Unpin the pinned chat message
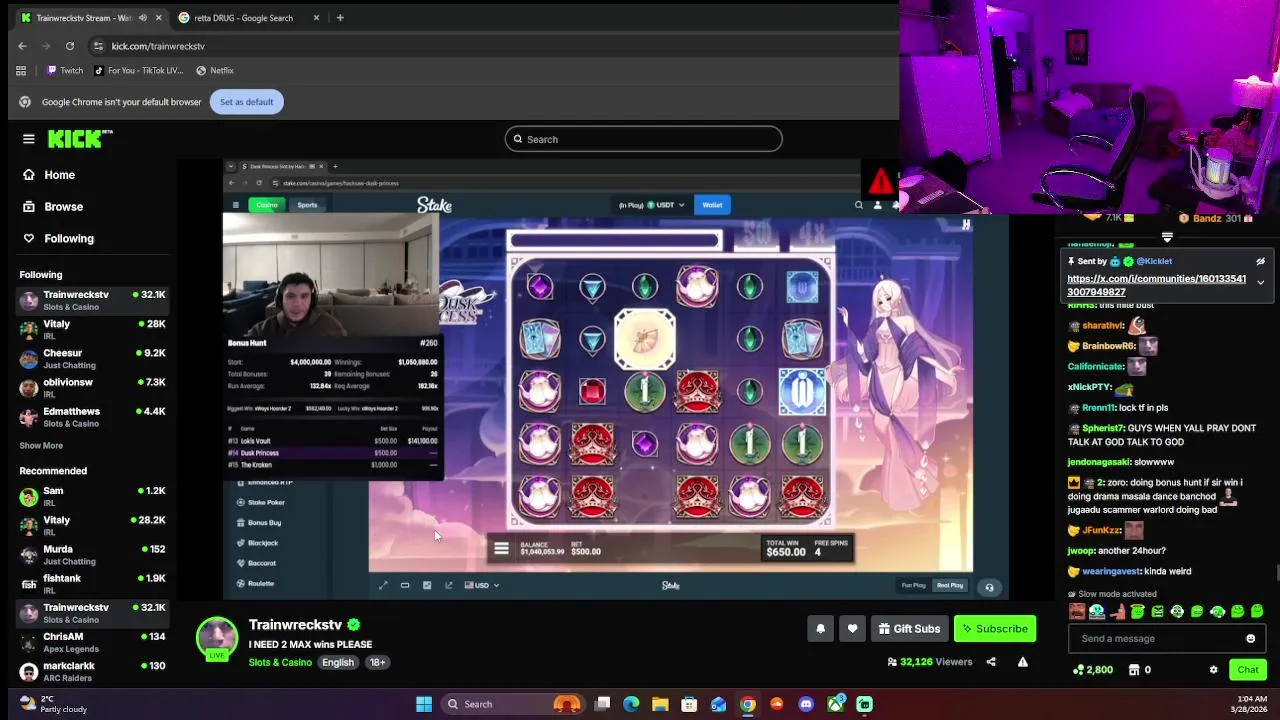This screenshot has height=720, width=1280. point(1260,262)
